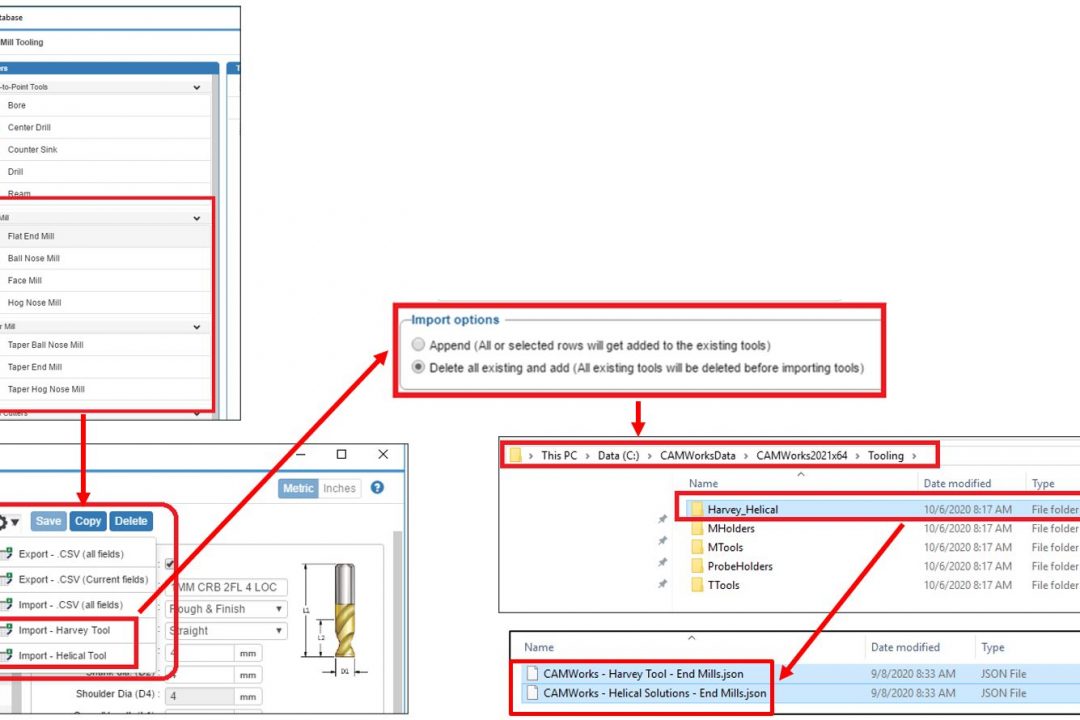This screenshot has height=720, width=1080.
Task: Choose Import - Helical Tool
Action: pos(62,656)
